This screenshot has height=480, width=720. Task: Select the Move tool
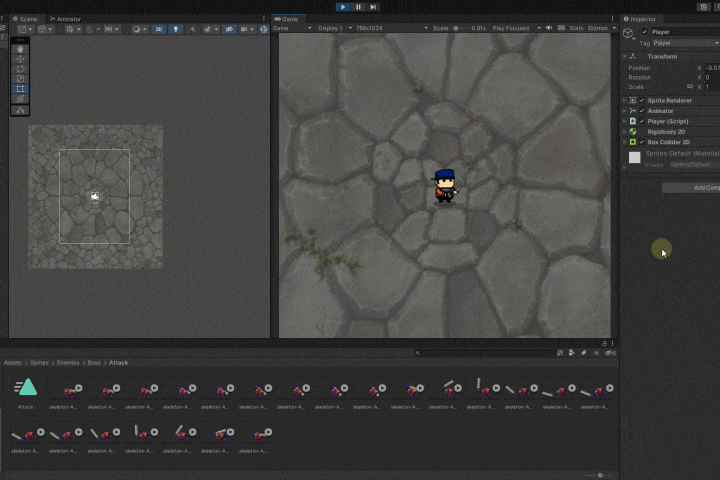[x=20, y=59]
